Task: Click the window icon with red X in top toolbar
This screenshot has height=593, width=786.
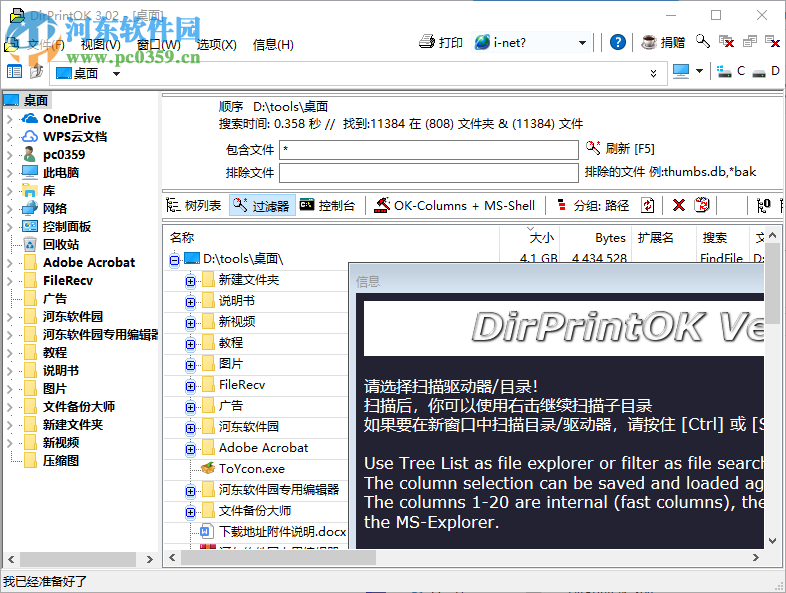Action: click(x=726, y=42)
